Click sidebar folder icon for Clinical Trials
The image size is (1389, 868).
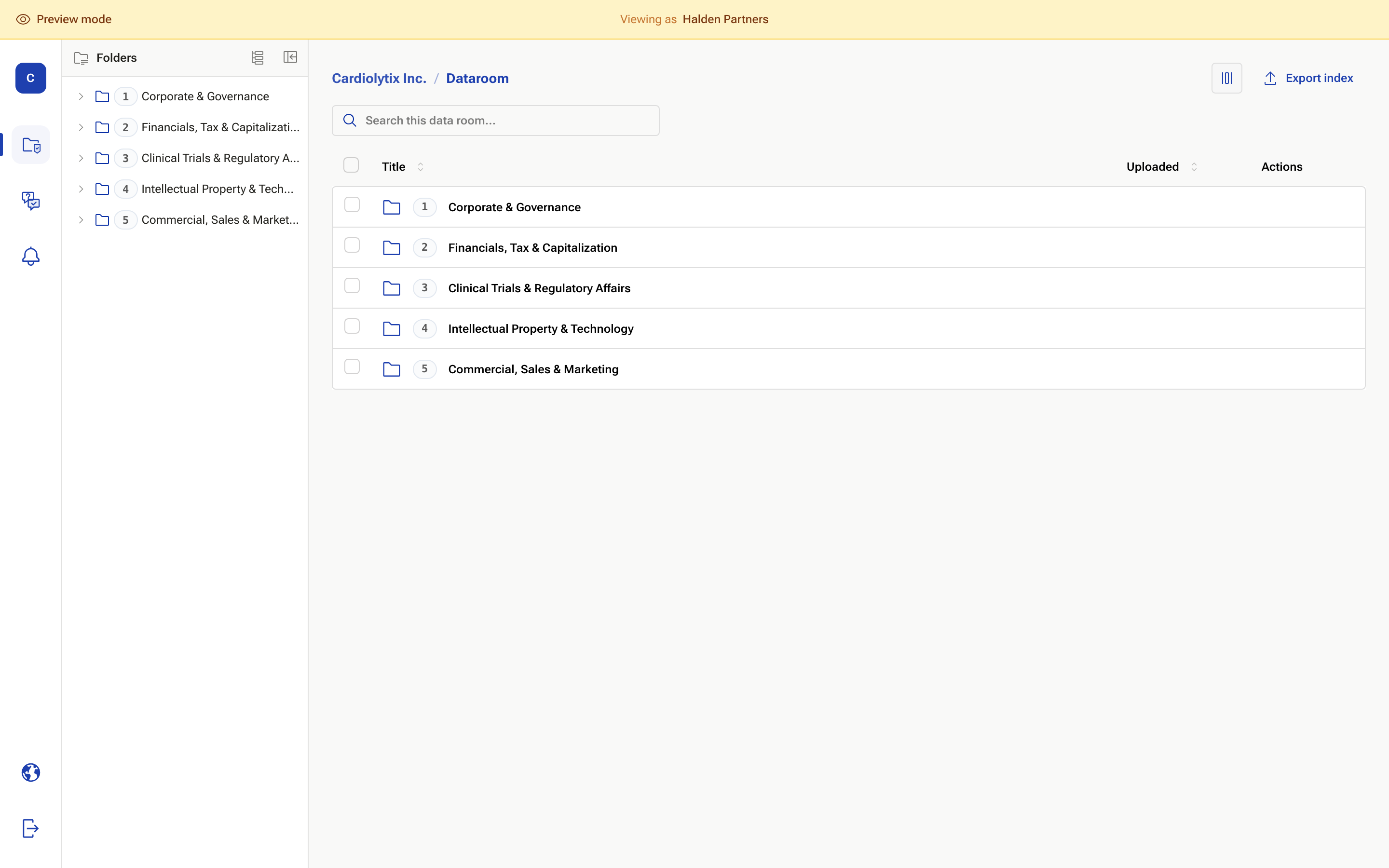tap(102, 159)
